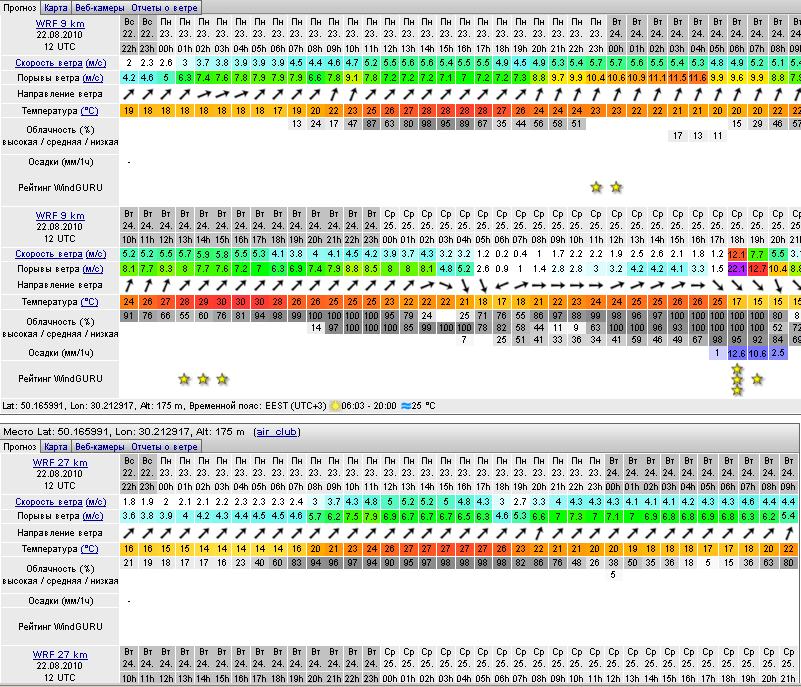Click the last star in the three-star rating group
Image resolution: width=801 pixels, height=687 pixels.
tap(222, 379)
